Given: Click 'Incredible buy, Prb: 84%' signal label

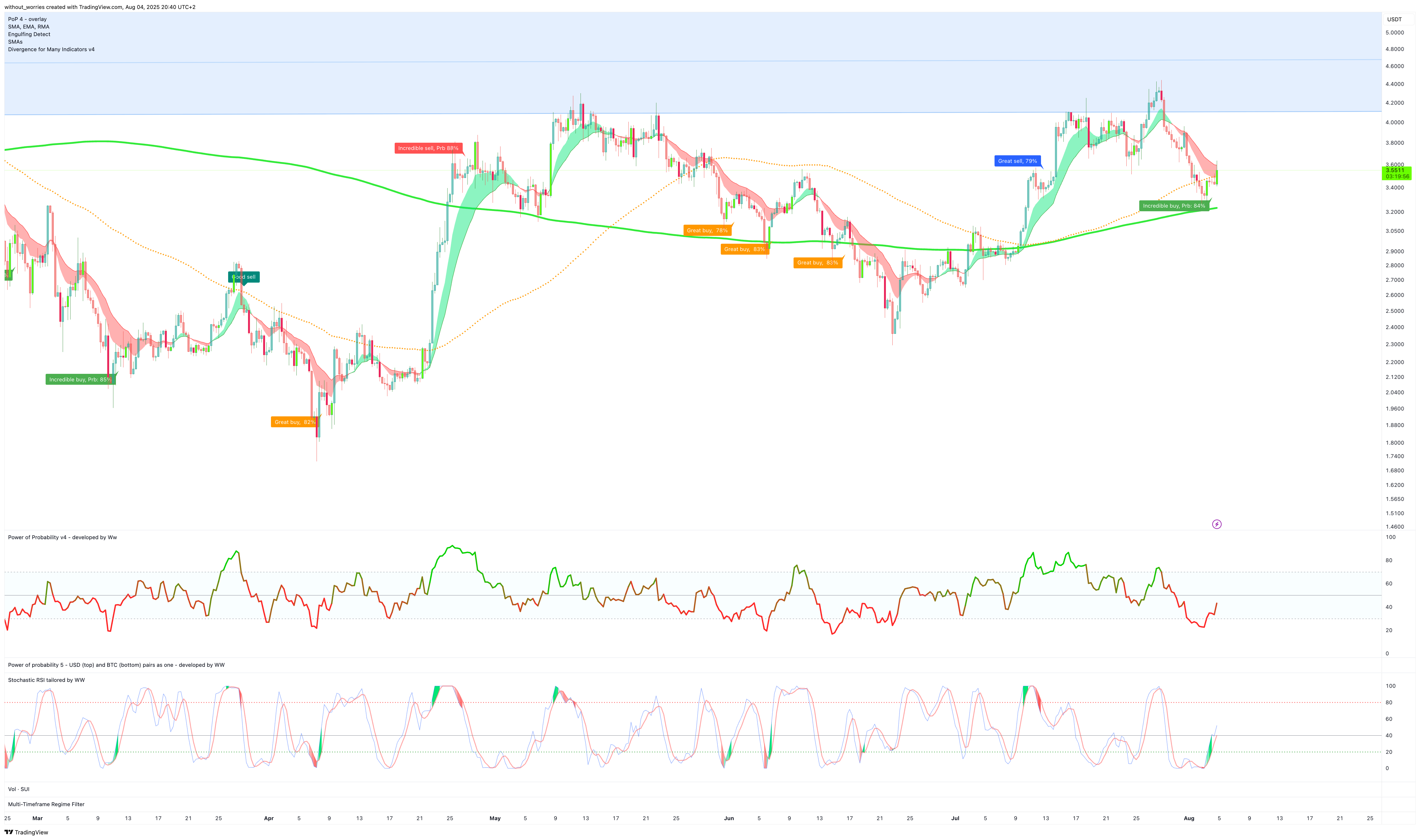Looking at the screenshot, I should pyautogui.click(x=1174, y=205).
